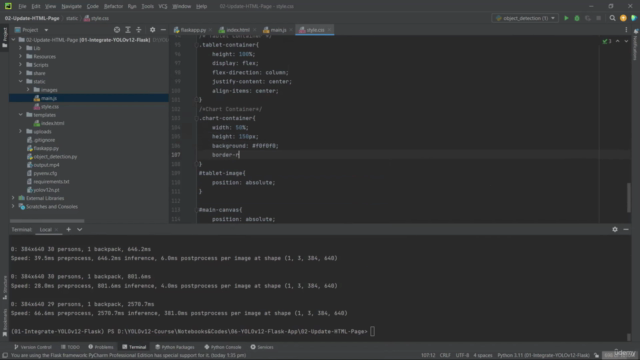Click the stop run button
Image resolution: width=640 pixels, height=360 pixels.
coord(599,18)
